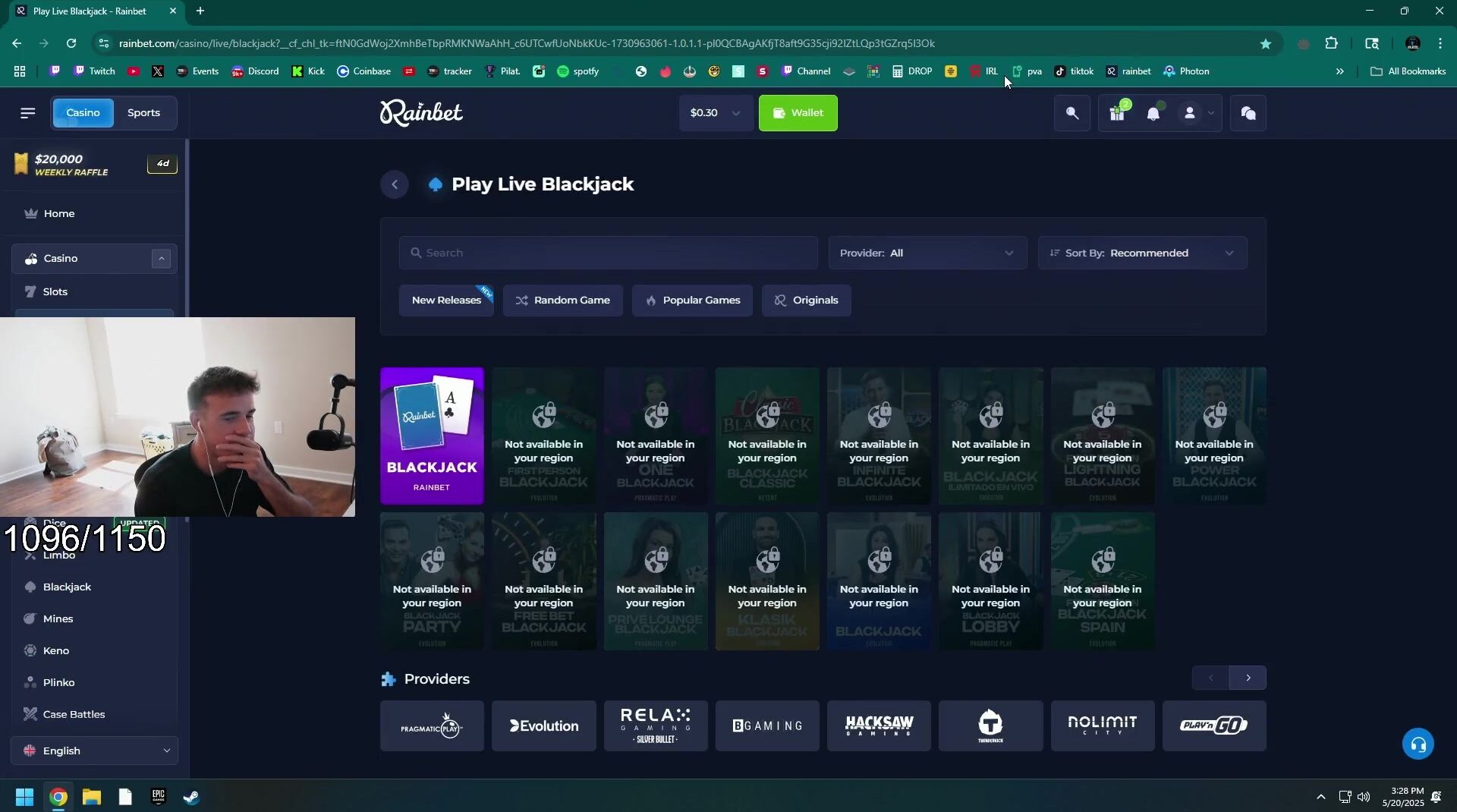The width and height of the screenshot is (1457, 812).
Task: Switch to the Sports toggle
Action: [x=143, y=113]
